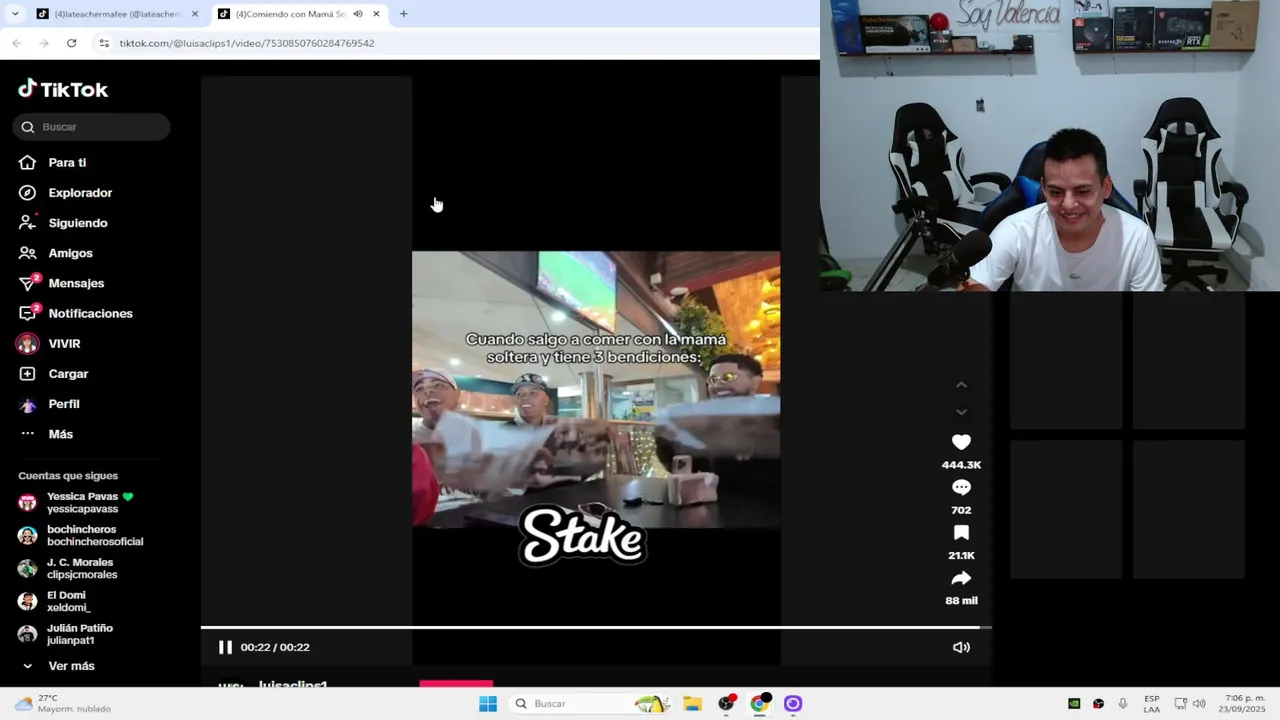
Task: View site information icon
Action: click(104, 43)
